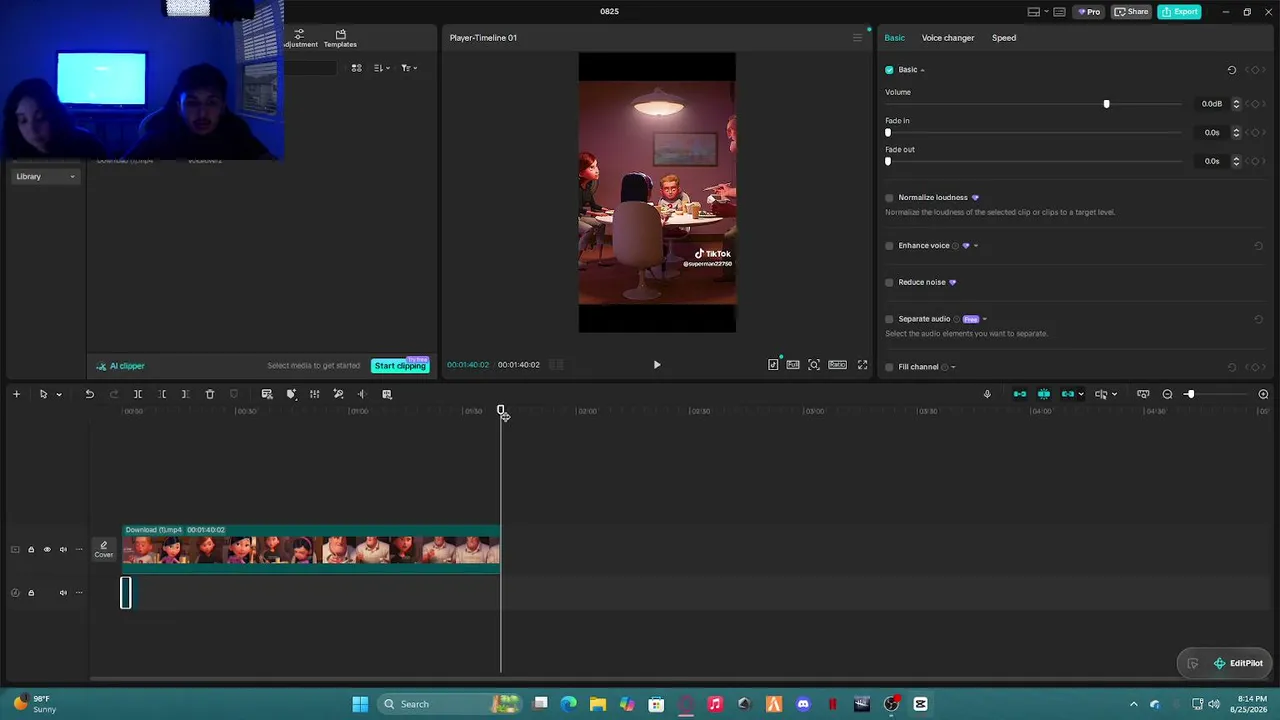Mute the audio track speaker
The width and height of the screenshot is (1280, 720).
[x=63, y=593]
